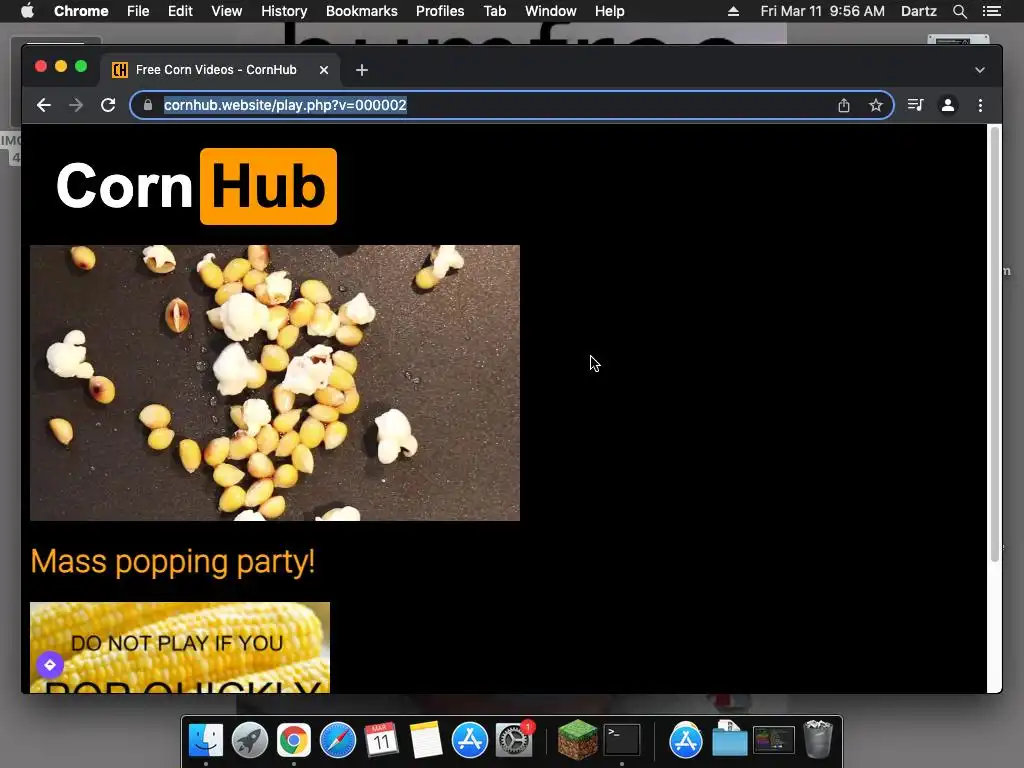Open System Preferences with the badge
Screen dimensions: 1024x768
coord(514,739)
